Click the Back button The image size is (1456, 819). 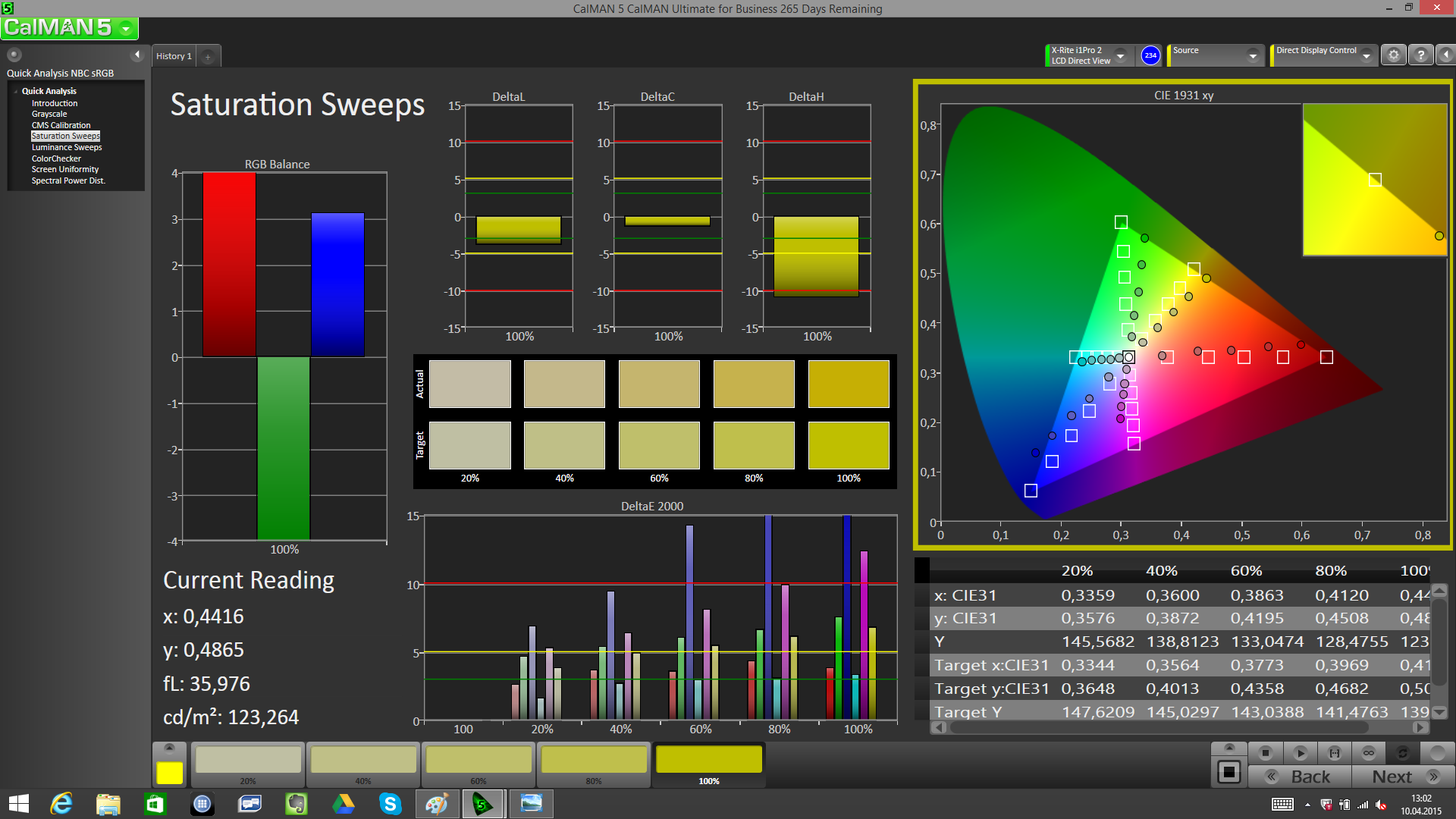click(1300, 777)
